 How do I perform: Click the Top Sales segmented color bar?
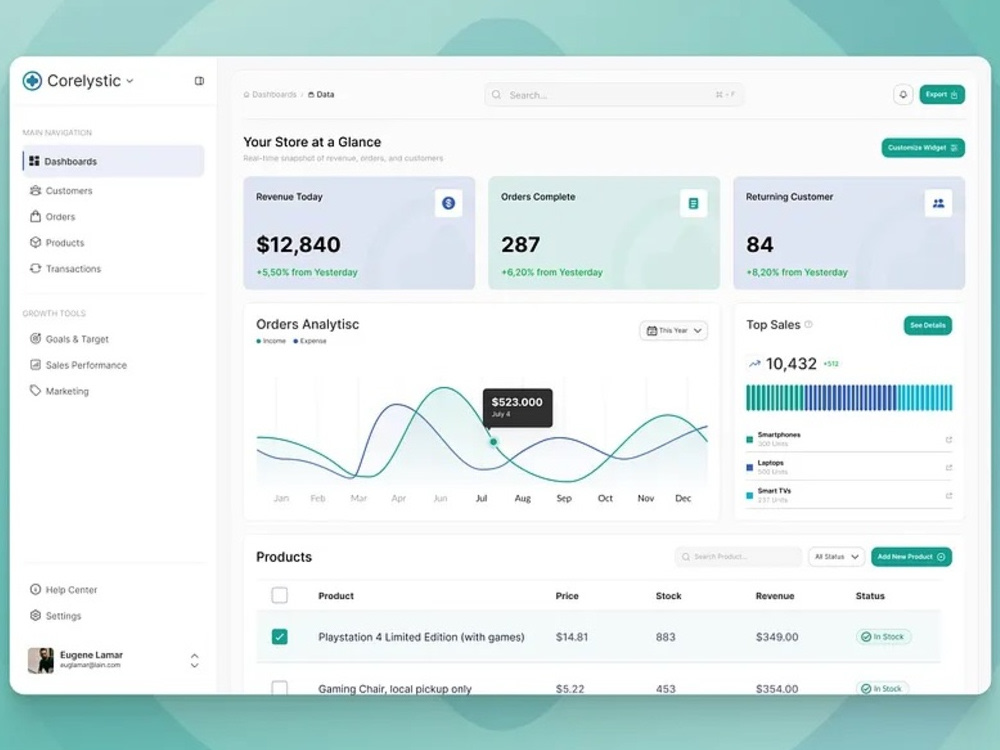(x=849, y=397)
